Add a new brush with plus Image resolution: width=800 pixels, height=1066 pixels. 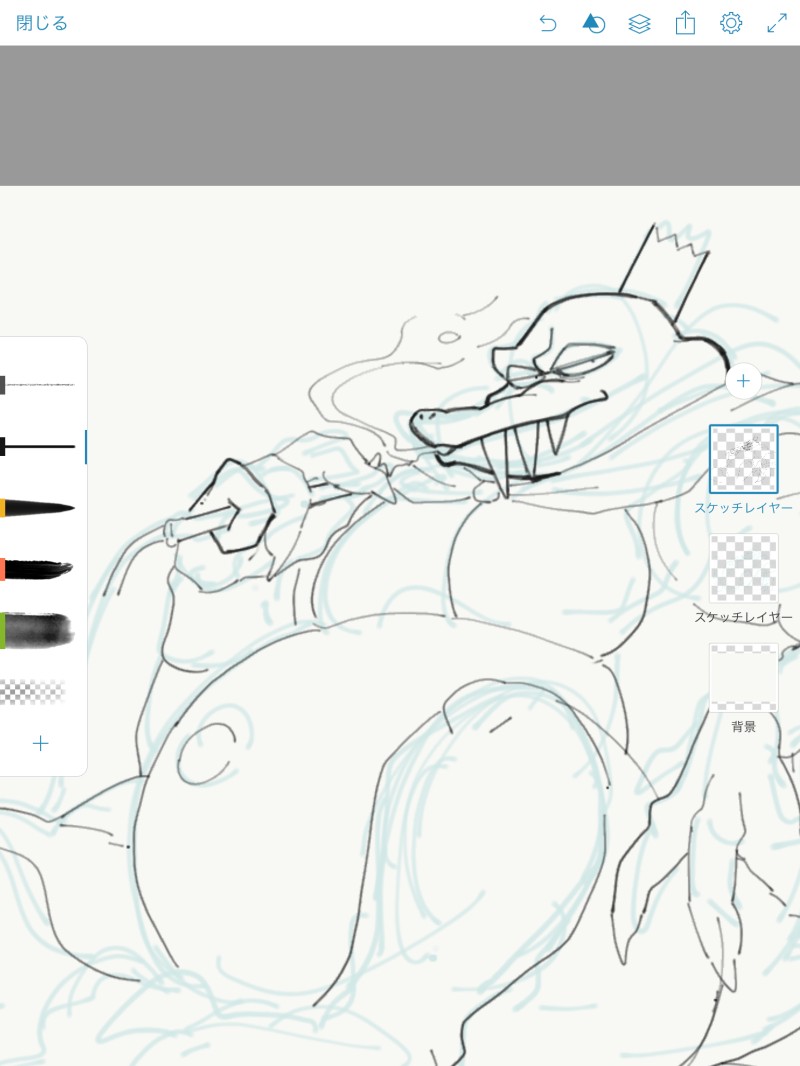(x=41, y=743)
